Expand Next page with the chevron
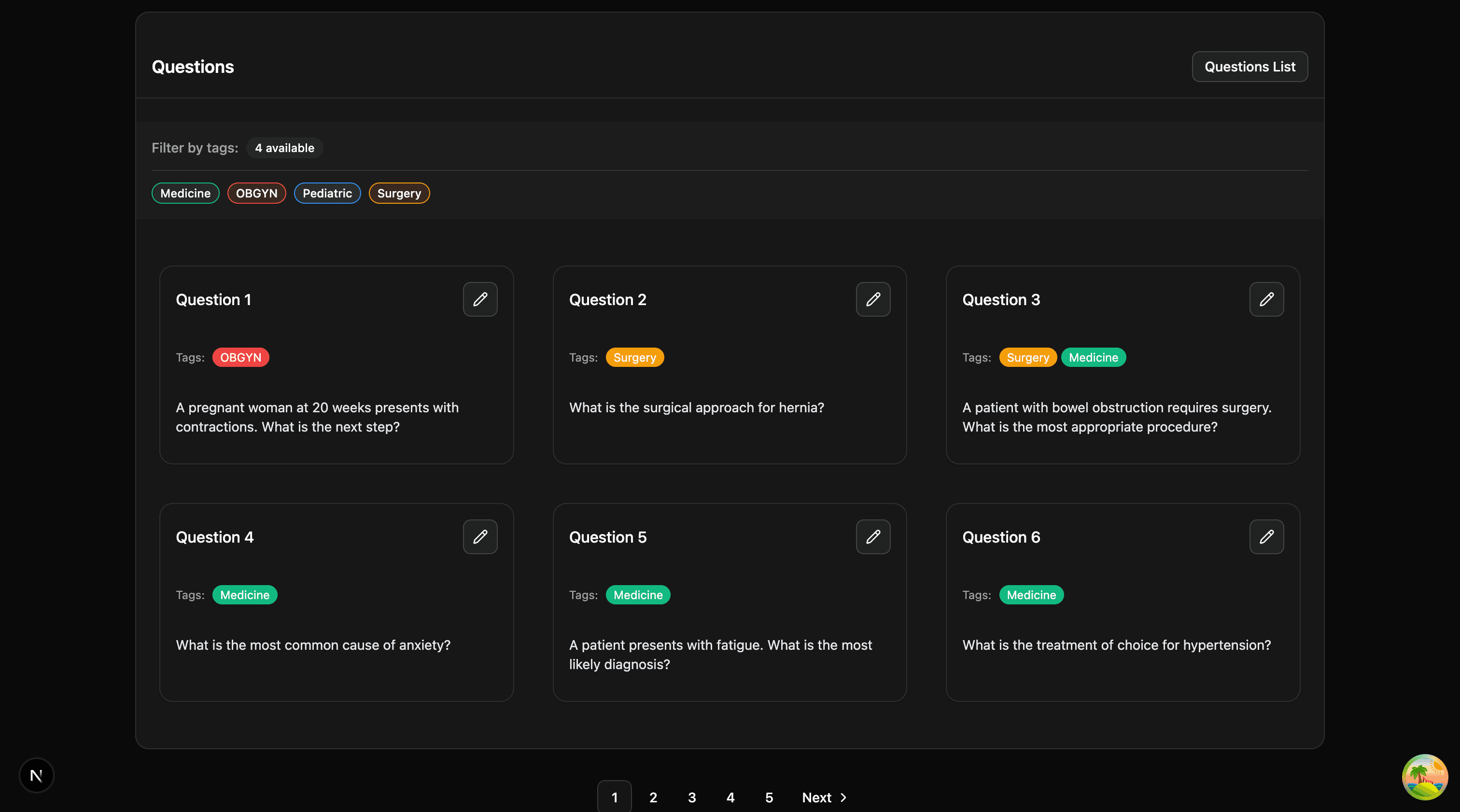Screen dimensions: 1460x812 (842, 797)
